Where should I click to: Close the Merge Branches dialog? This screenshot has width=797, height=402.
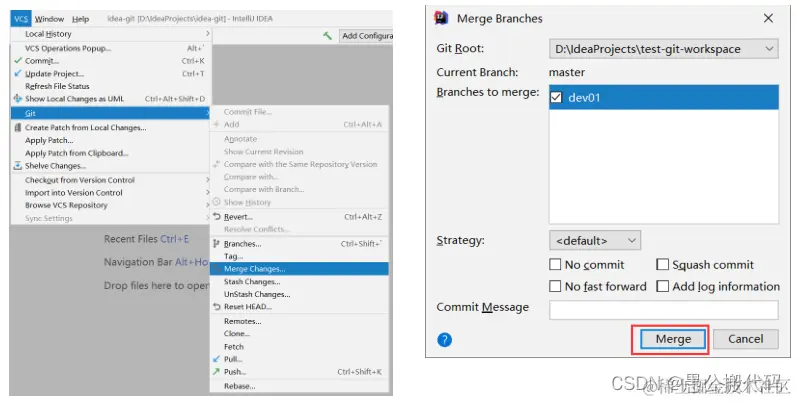click(768, 18)
